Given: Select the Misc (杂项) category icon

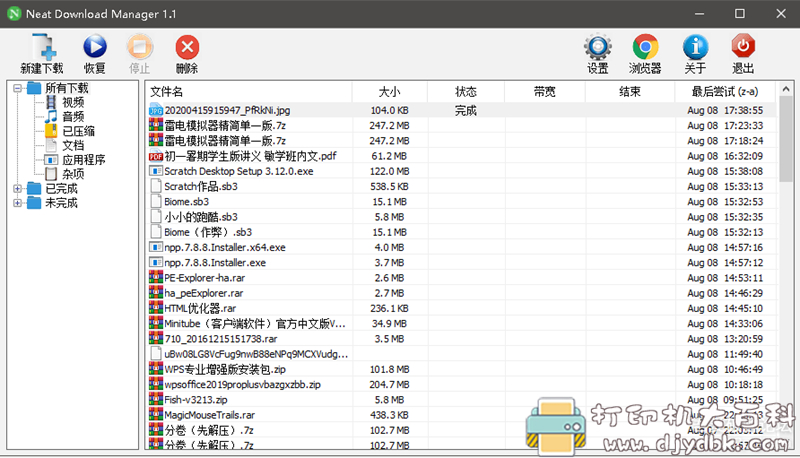Looking at the screenshot, I should pyautogui.click(x=51, y=174).
